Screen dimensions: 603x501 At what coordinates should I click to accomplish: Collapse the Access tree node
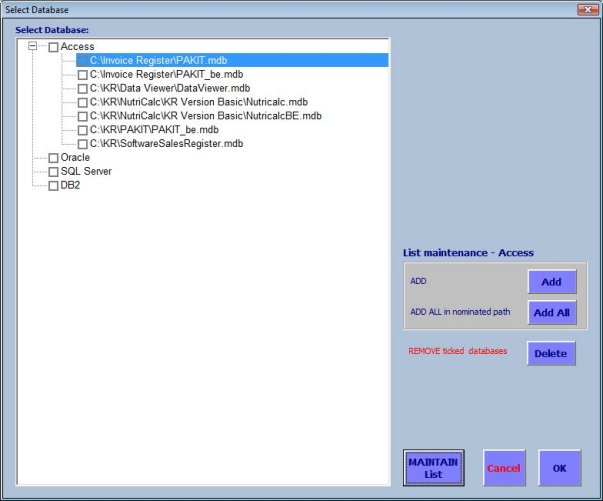coord(33,46)
